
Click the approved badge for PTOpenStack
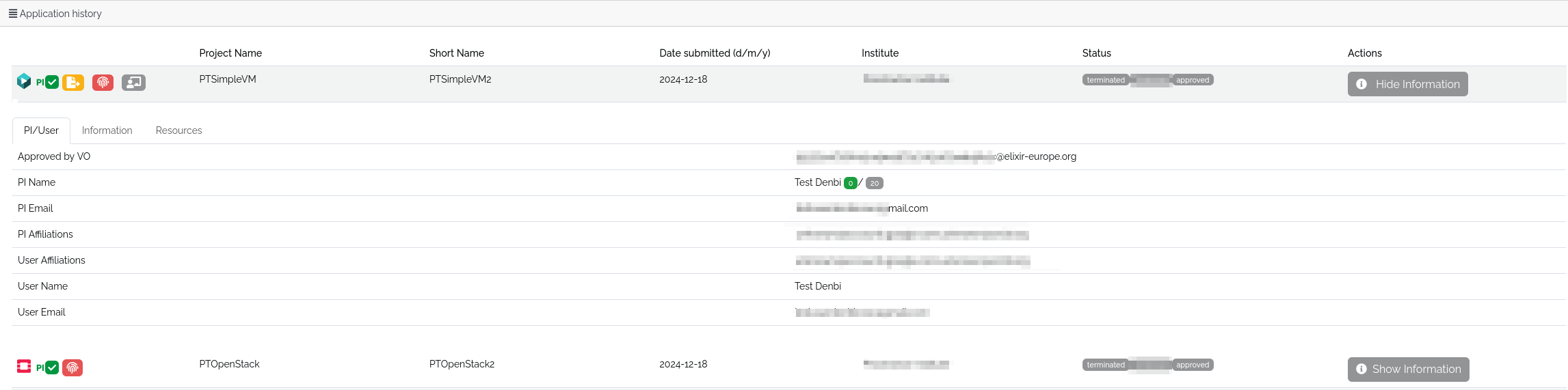click(x=1193, y=365)
